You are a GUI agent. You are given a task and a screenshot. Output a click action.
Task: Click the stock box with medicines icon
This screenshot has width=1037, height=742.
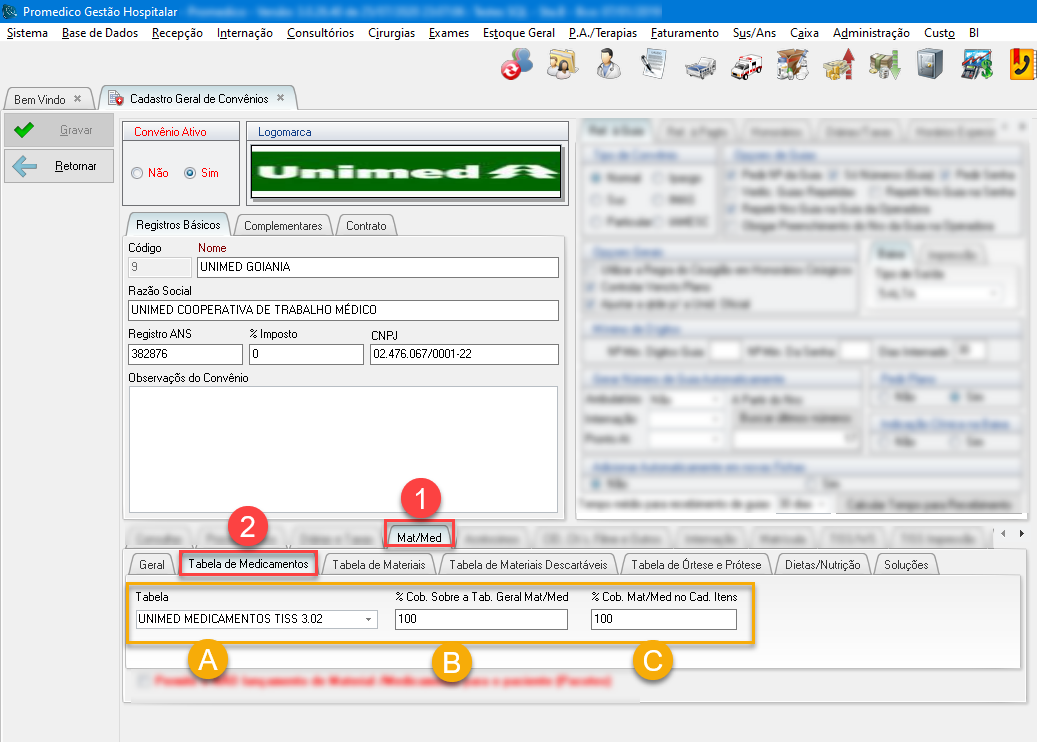[x=792, y=65]
